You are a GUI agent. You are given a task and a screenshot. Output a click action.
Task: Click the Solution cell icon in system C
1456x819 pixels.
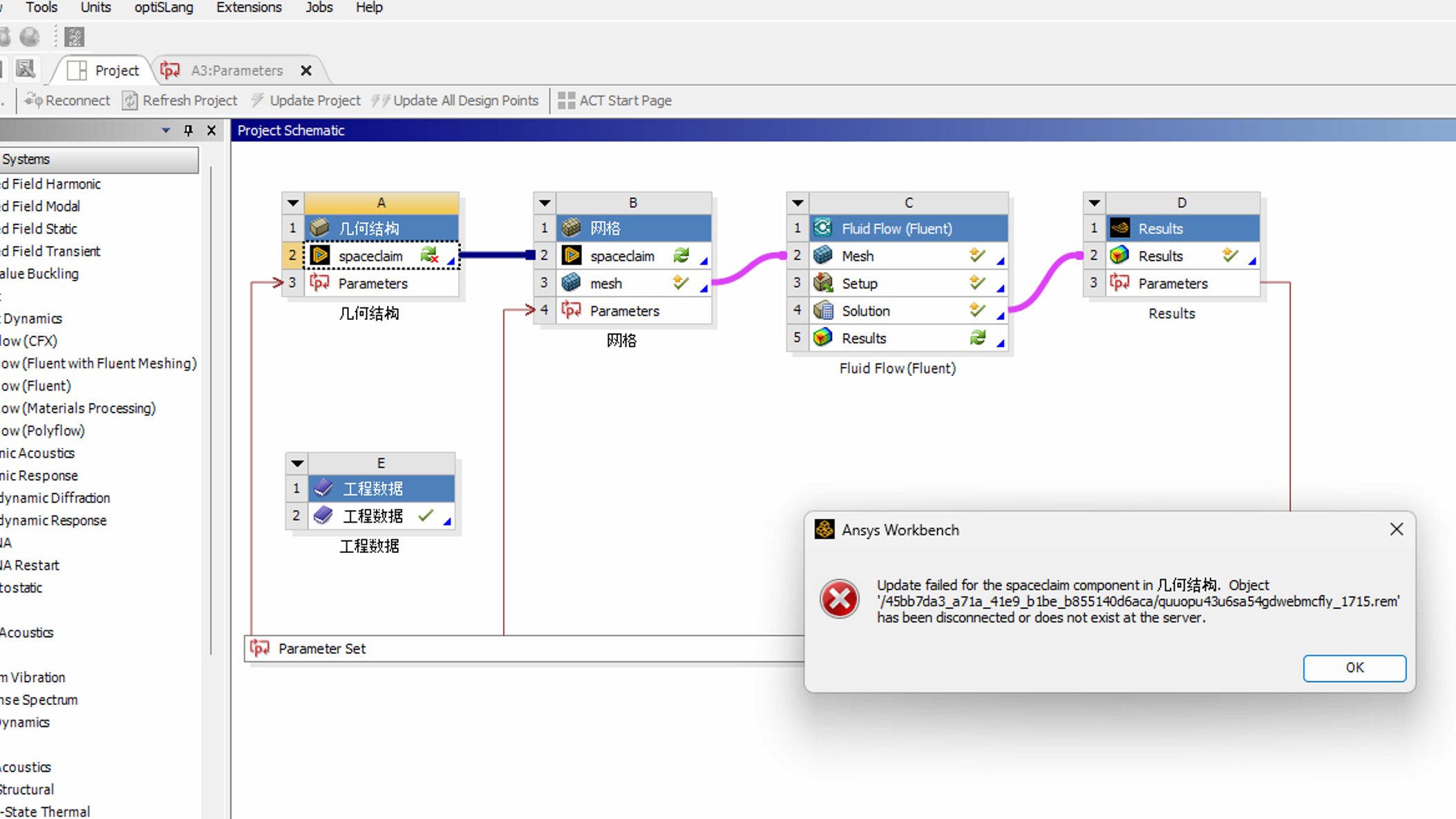click(x=822, y=310)
